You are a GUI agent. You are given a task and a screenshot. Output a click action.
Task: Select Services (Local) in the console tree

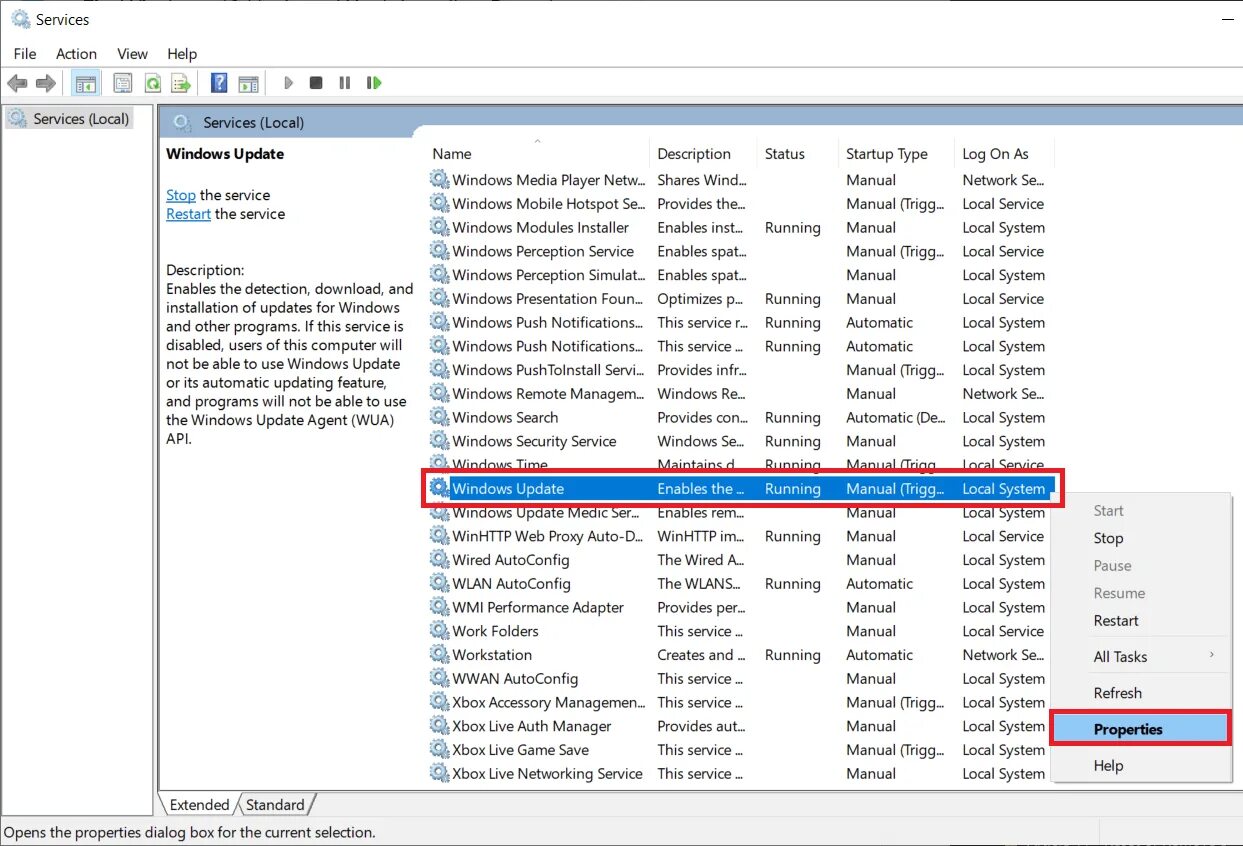coord(69,119)
